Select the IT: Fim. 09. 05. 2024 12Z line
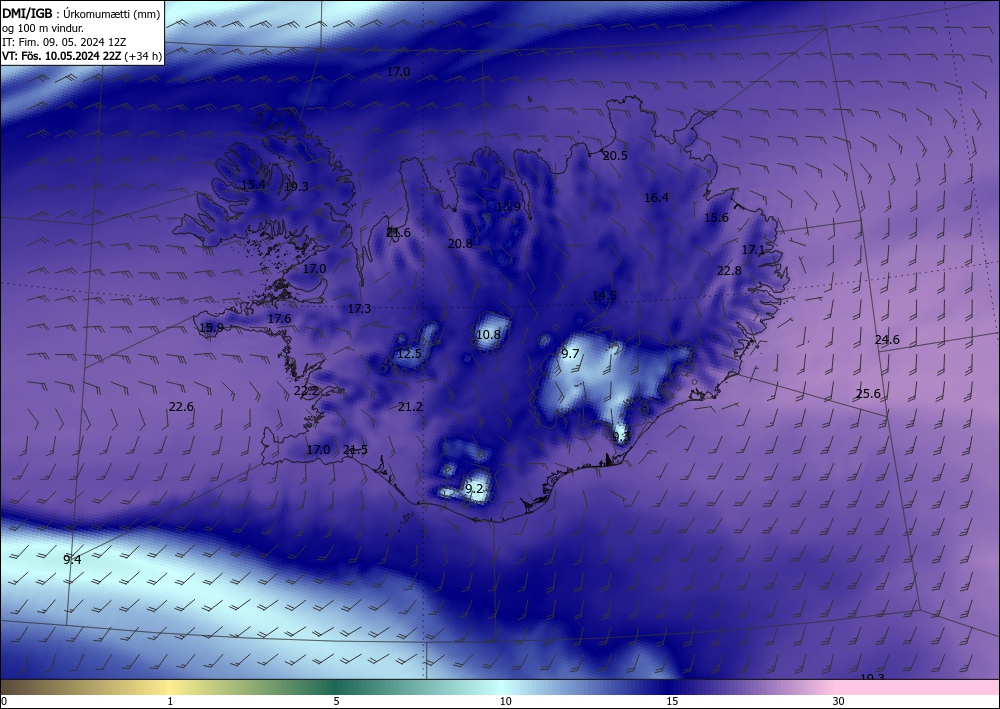The image size is (1000, 709). pyautogui.click(x=64, y=42)
